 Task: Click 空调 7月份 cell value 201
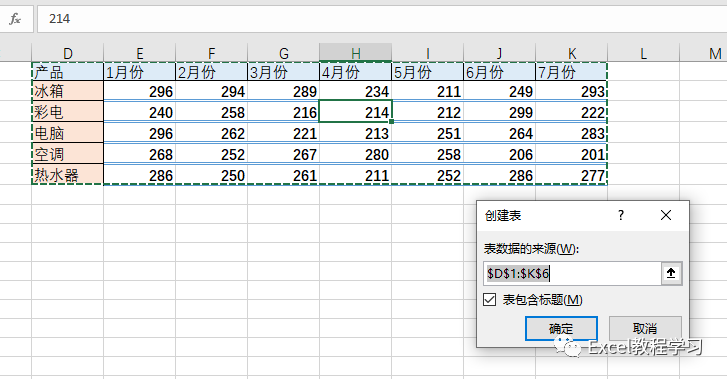572,154
